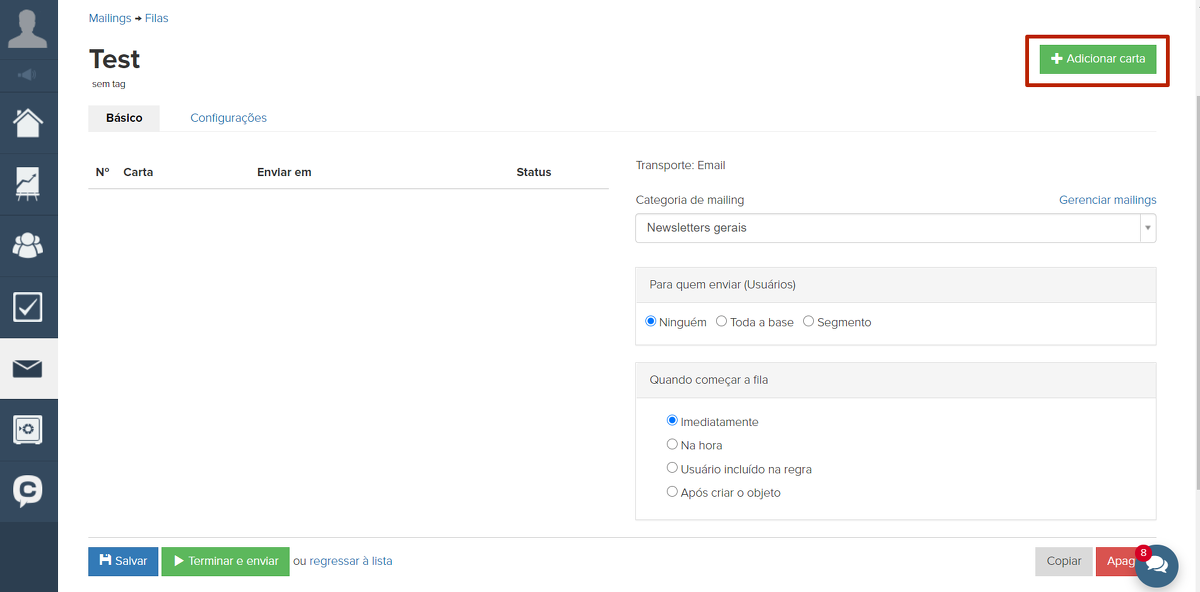Open the floating support chat widget
The width and height of the screenshot is (1200, 592).
tap(1157, 565)
